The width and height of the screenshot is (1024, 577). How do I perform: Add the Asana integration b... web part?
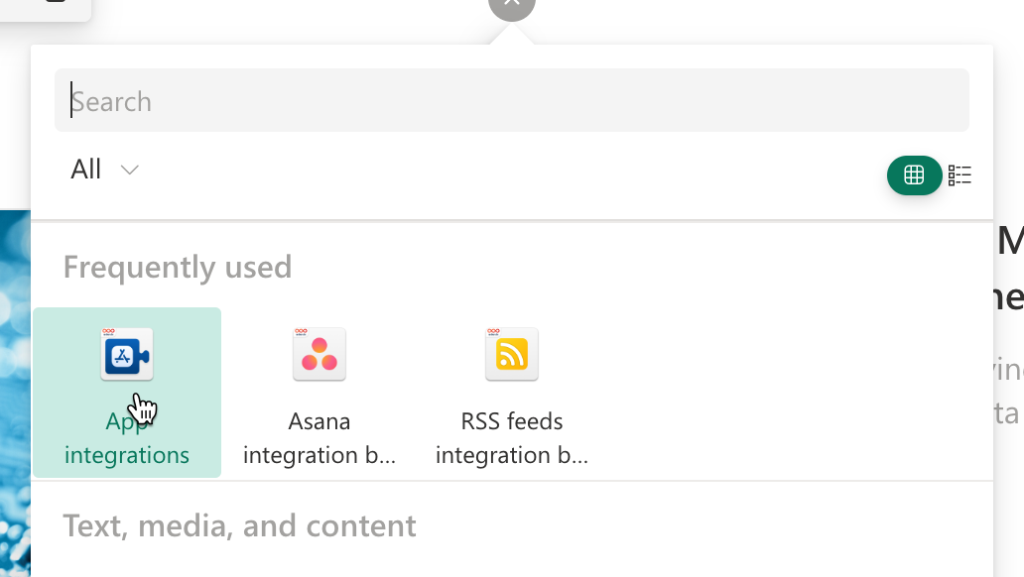(319, 394)
